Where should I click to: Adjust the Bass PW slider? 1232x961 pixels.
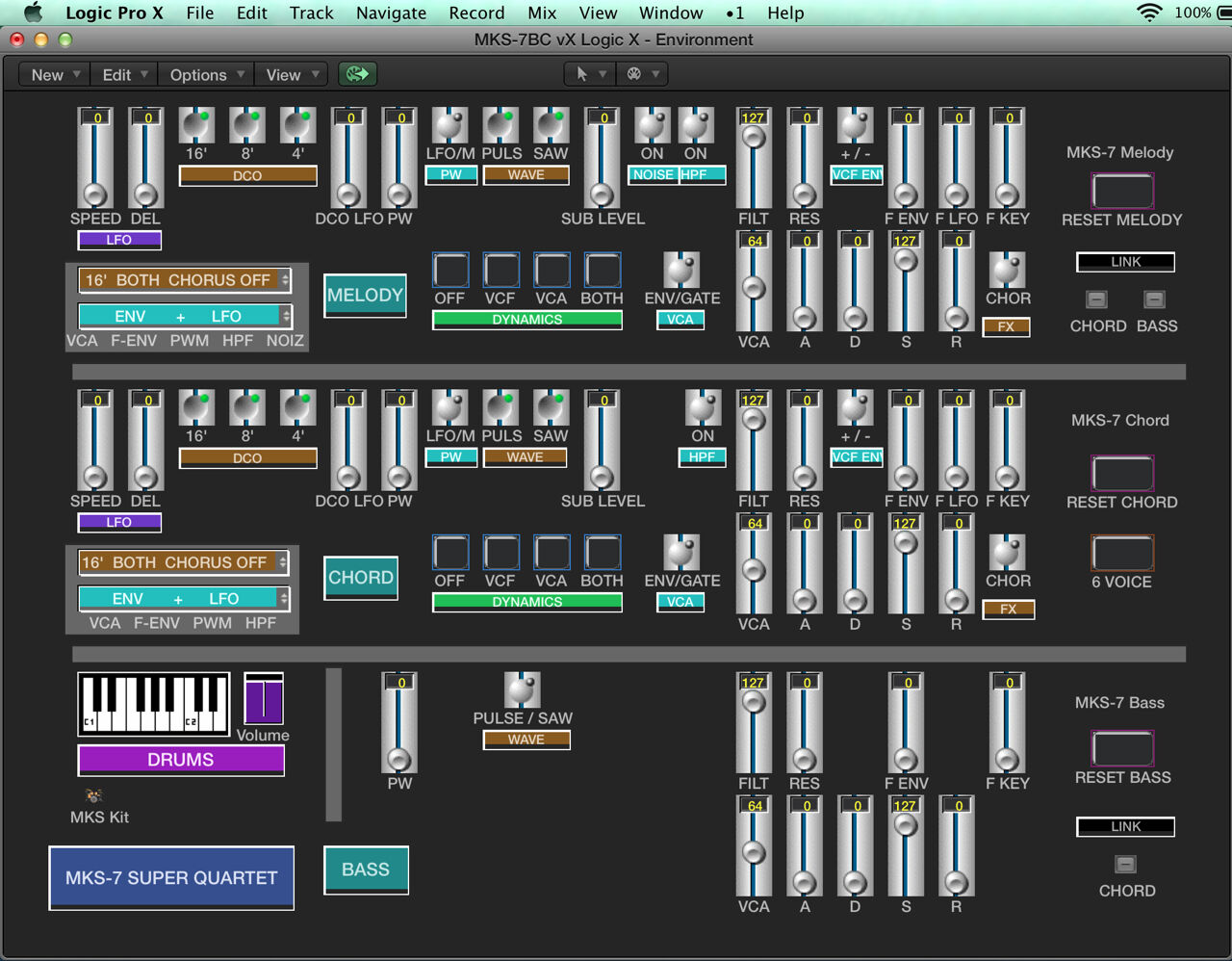399,723
